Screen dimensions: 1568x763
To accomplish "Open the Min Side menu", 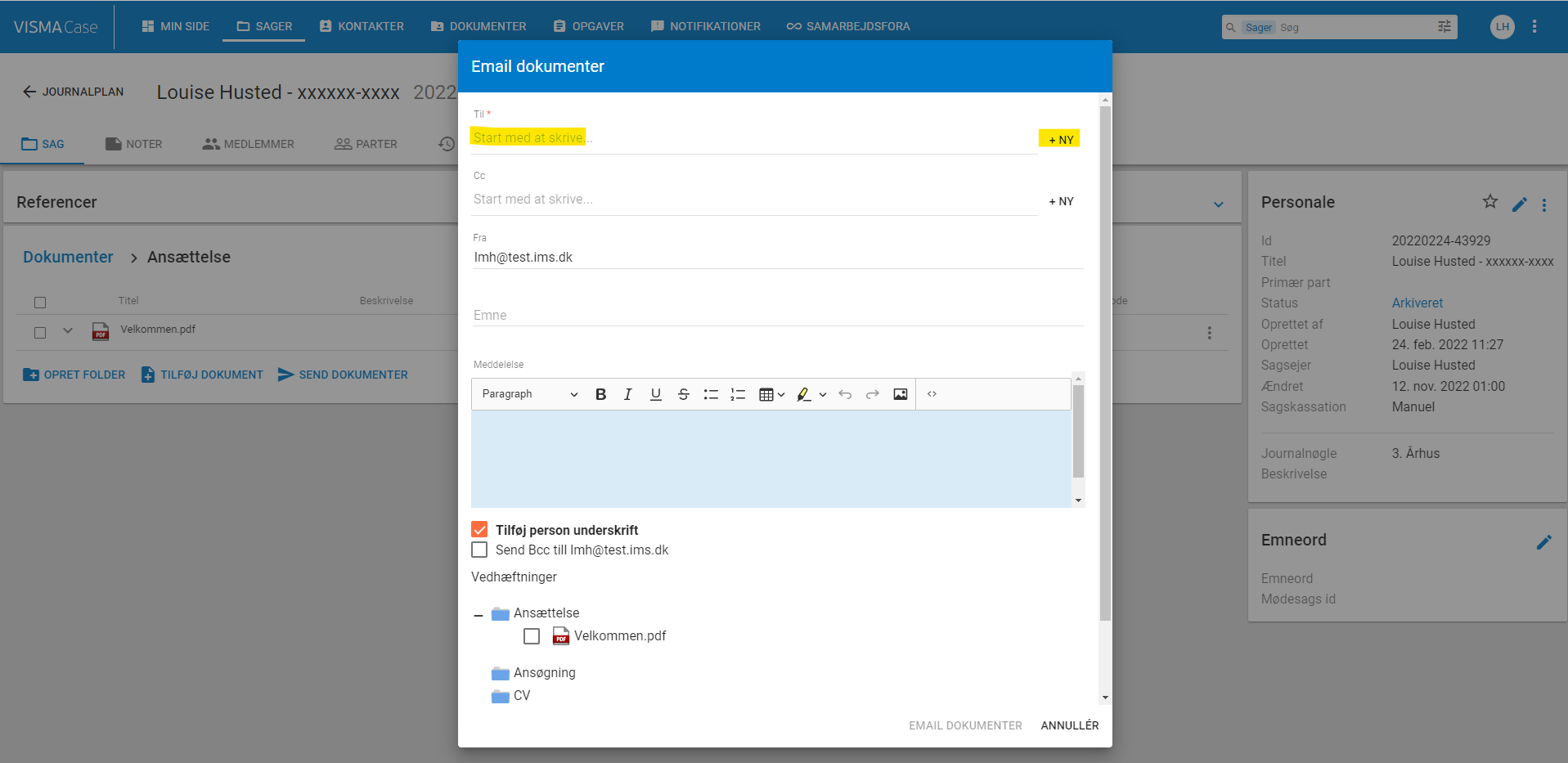I will (x=175, y=26).
